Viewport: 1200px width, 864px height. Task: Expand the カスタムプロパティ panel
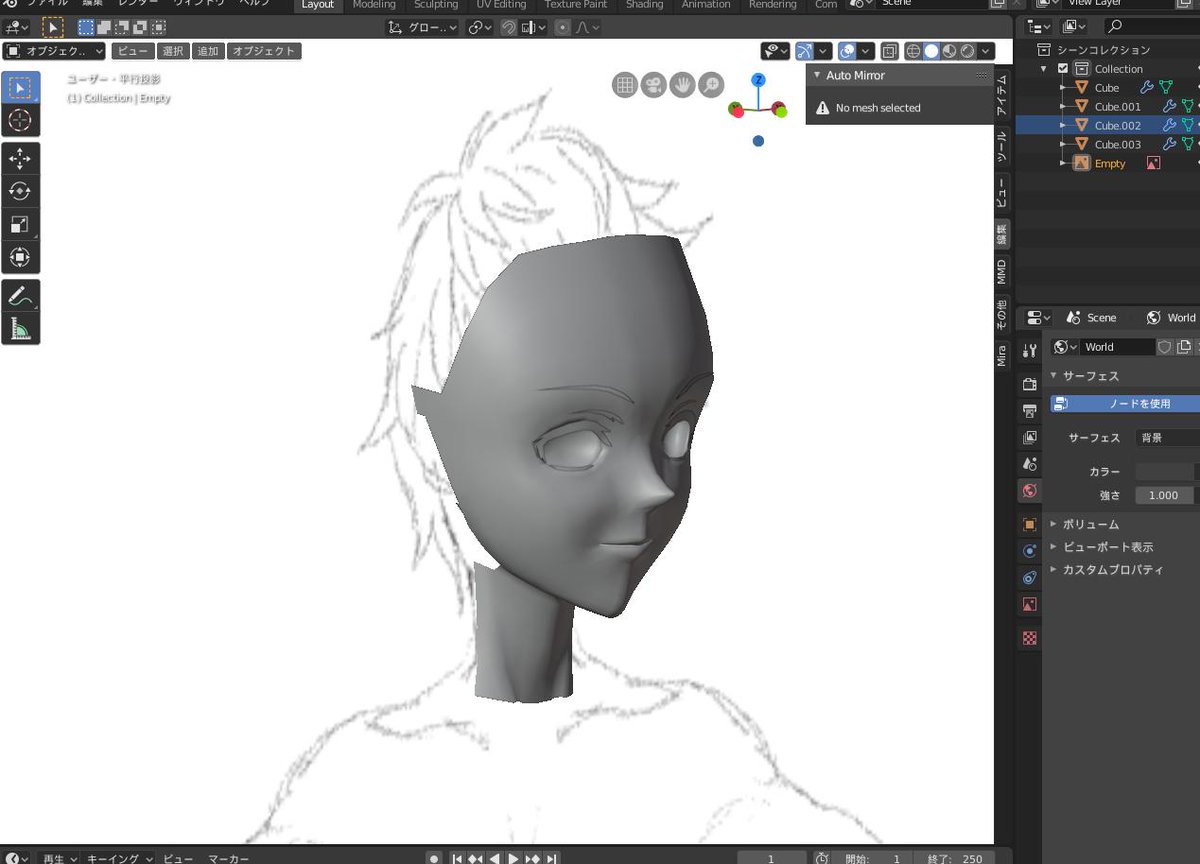coord(1054,570)
